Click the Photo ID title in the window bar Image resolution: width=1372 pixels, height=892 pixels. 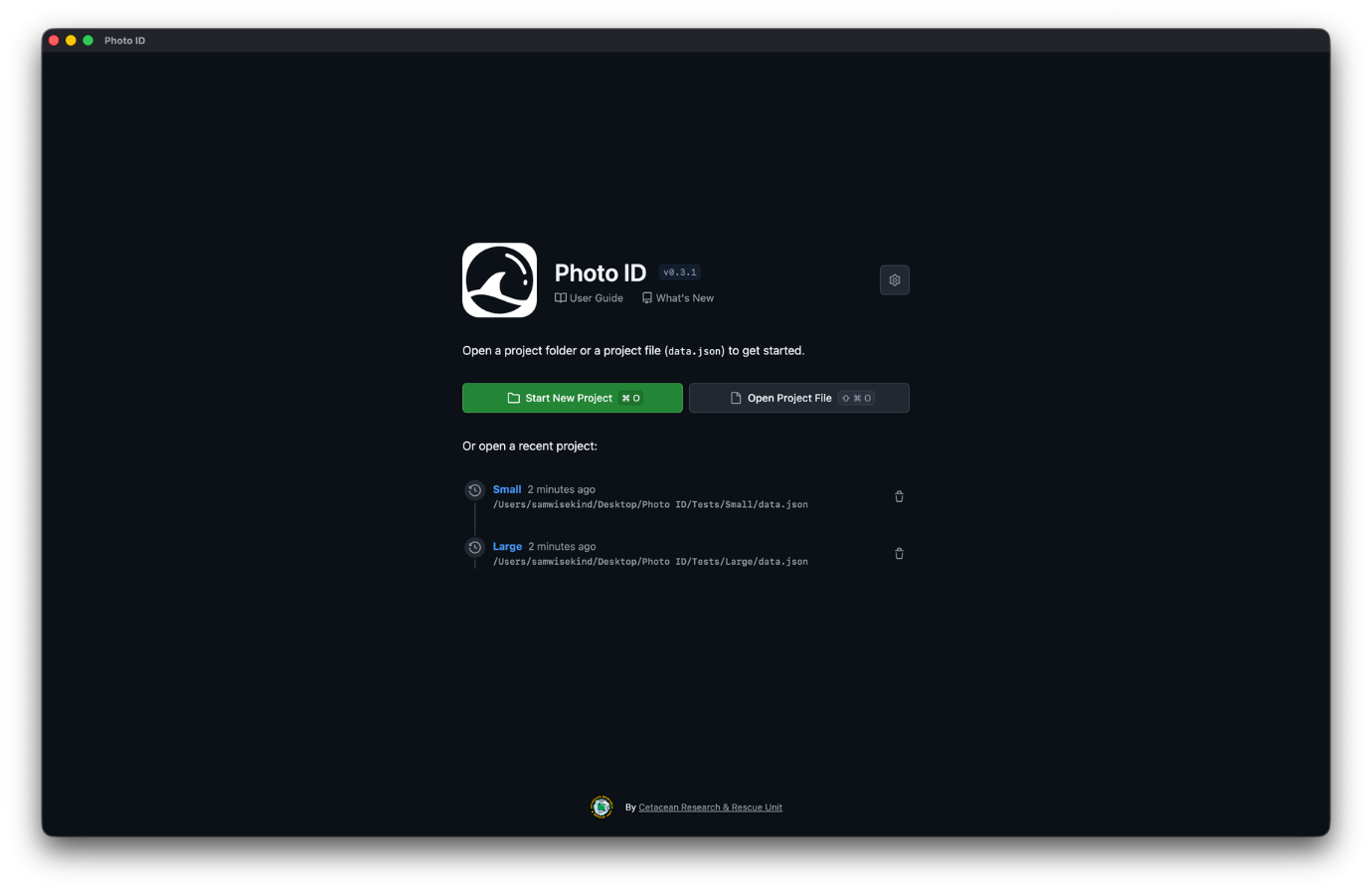click(x=124, y=40)
